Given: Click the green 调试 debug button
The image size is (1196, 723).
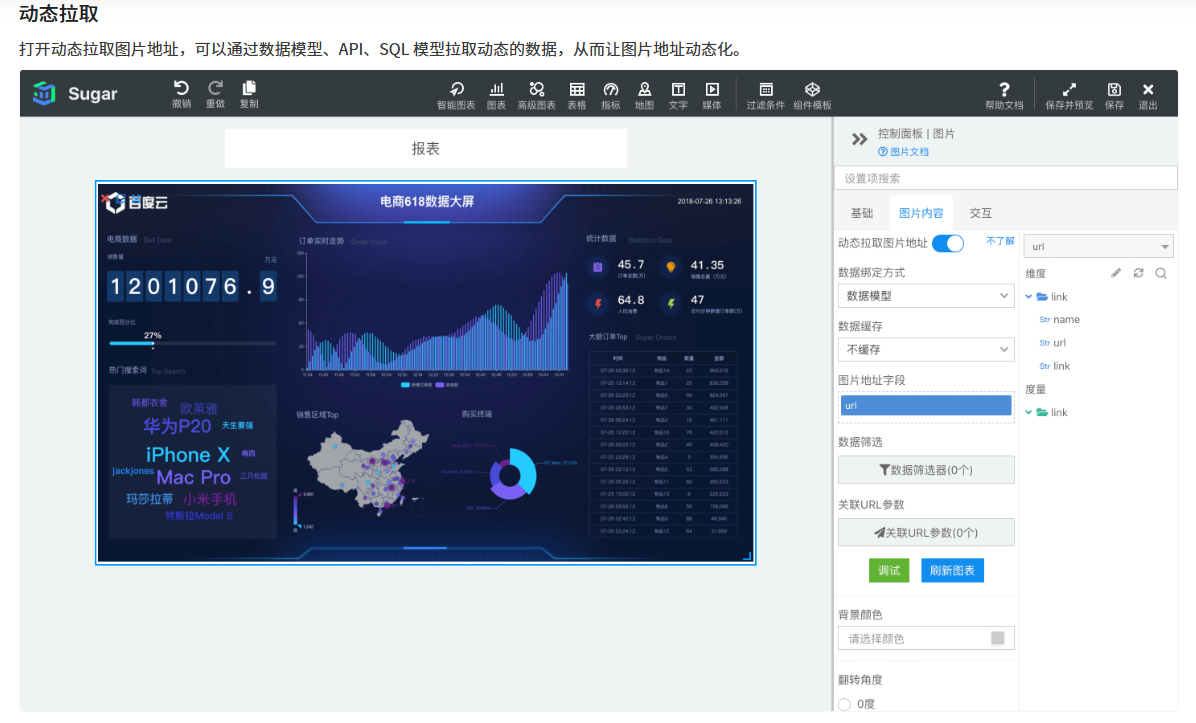Looking at the screenshot, I should point(889,570).
